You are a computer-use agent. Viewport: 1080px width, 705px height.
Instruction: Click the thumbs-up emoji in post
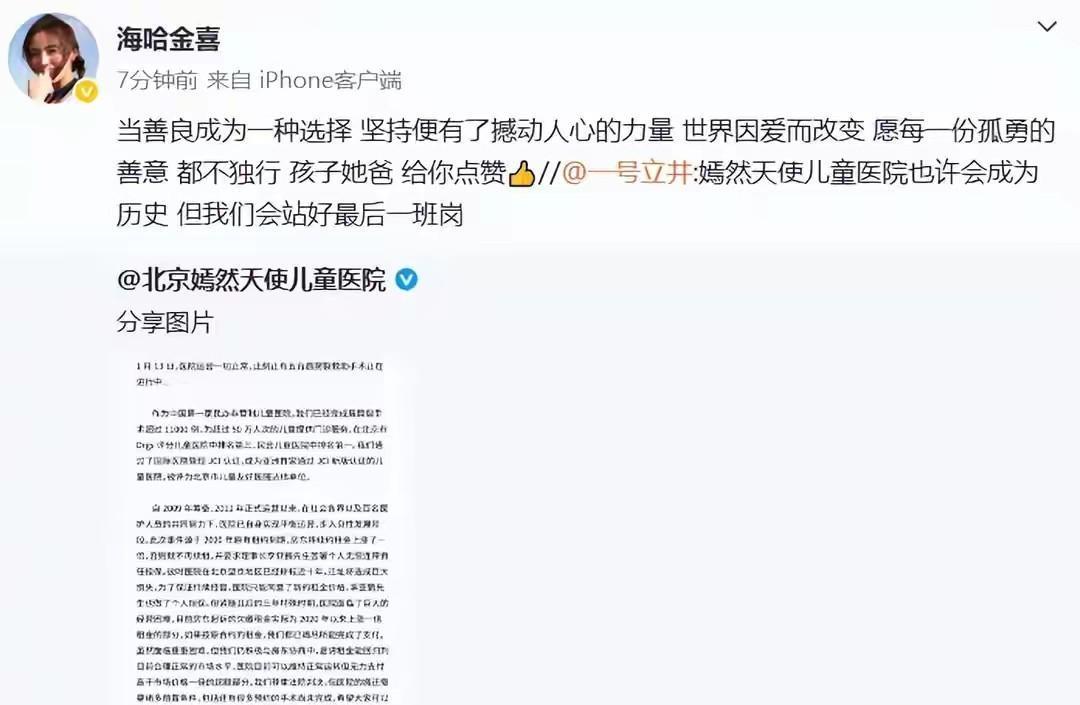[x=521, y=173]
